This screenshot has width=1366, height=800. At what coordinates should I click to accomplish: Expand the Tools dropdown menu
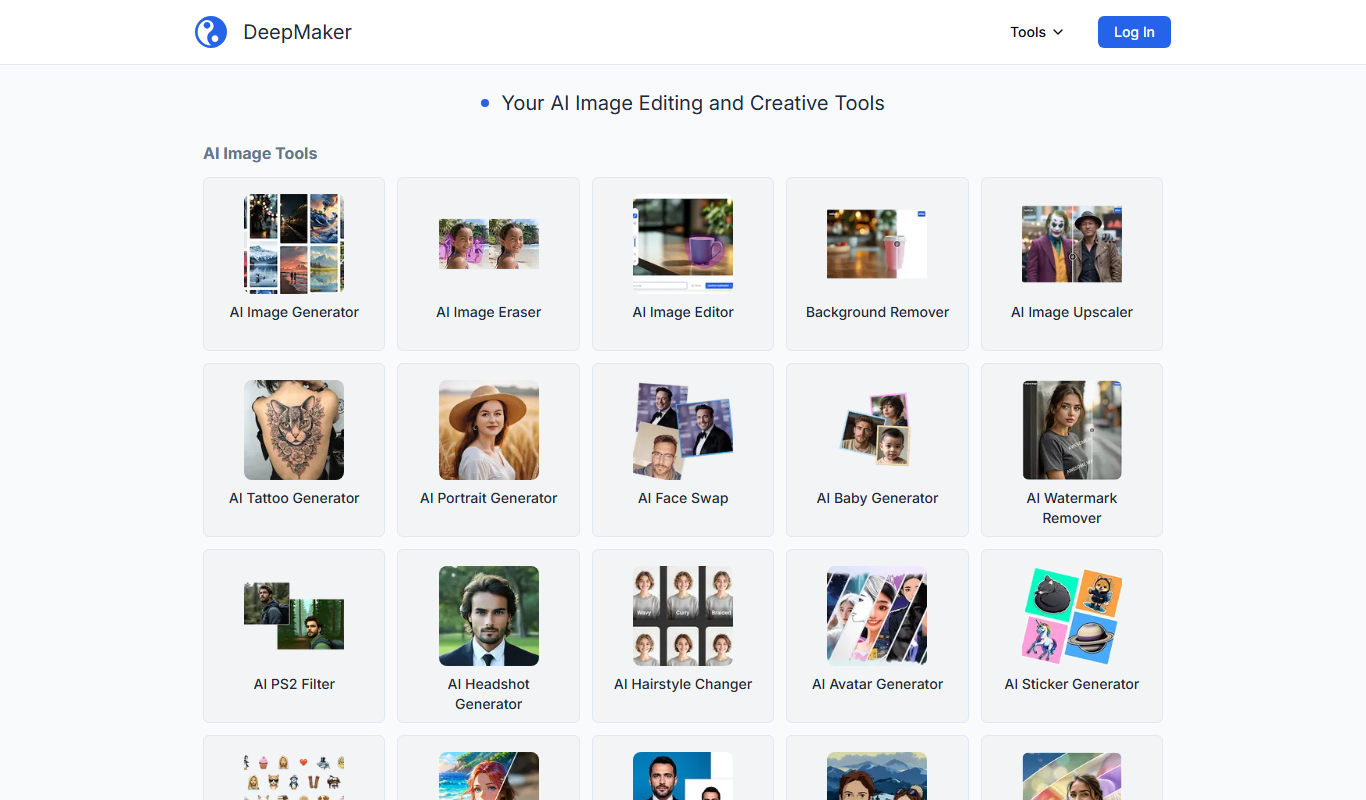pyautogui.click(x=1037, y=32)
